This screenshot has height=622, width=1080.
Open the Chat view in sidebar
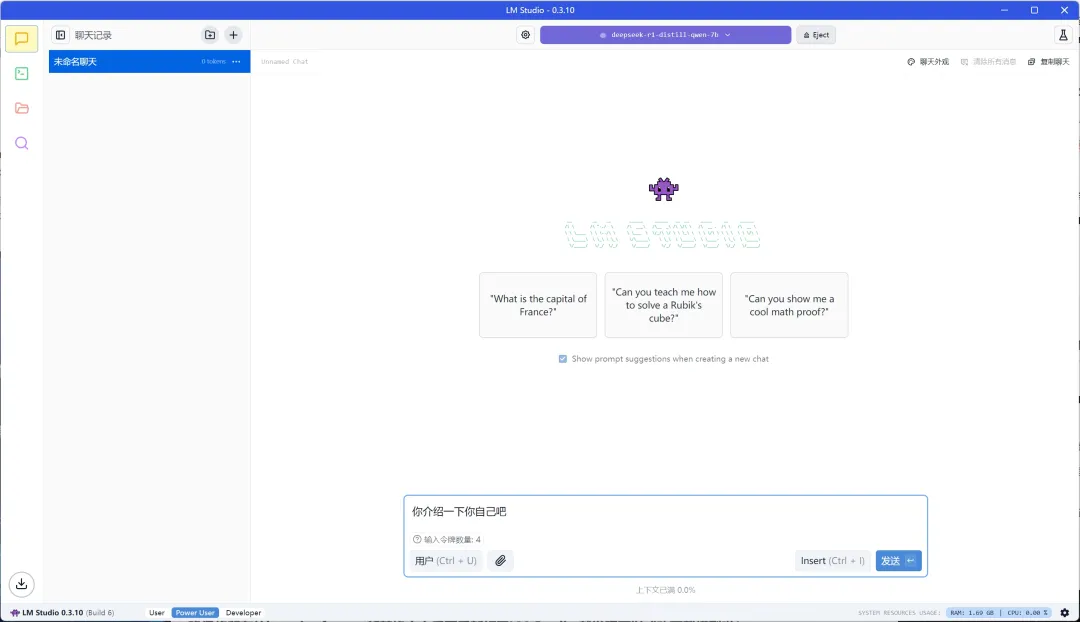click(x=21, y=39)
